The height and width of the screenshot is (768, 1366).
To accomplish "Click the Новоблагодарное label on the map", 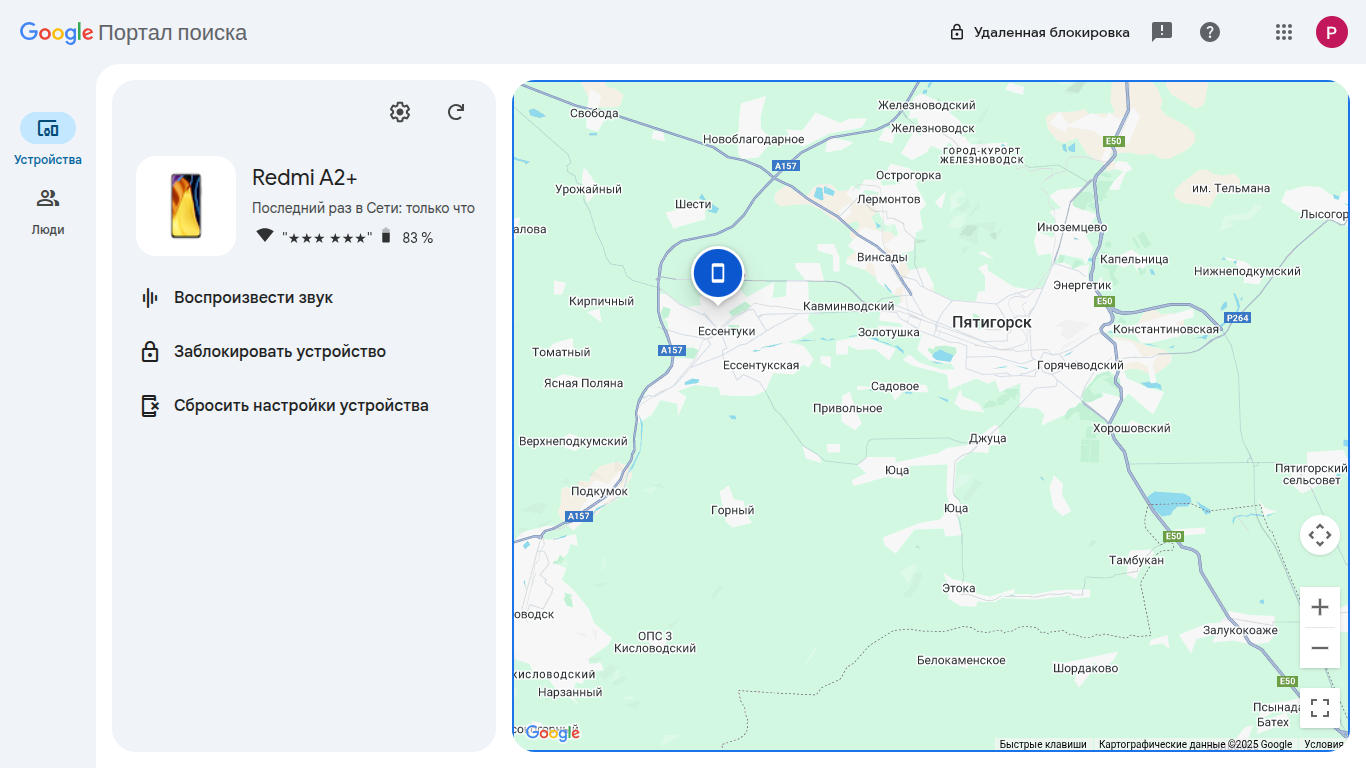I will [754, 139].
